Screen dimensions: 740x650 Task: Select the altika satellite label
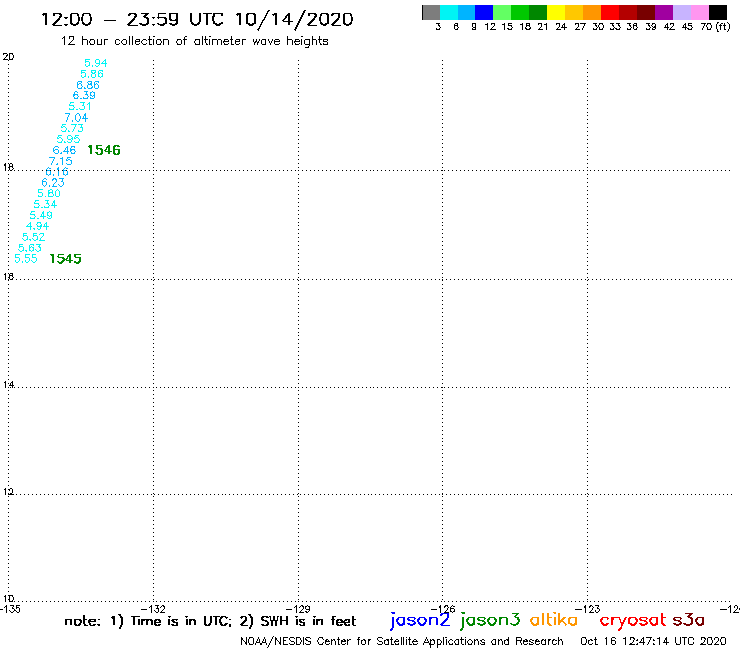pyautogui.click(x=554, y=620)
